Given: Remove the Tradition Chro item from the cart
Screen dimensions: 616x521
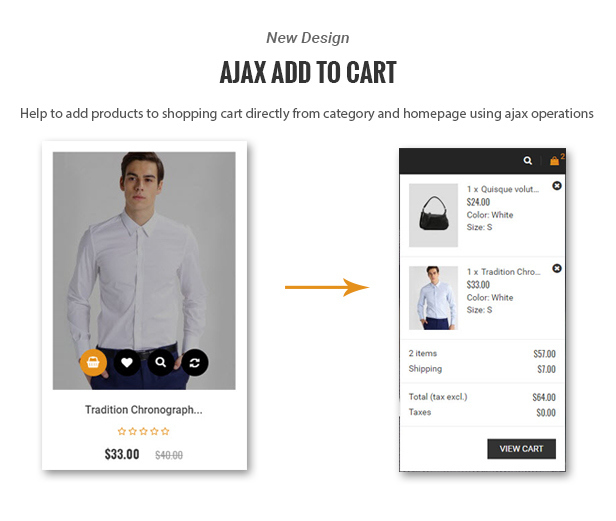Looking at the screenshot, I should pyautogui.click(x=557, y=268).
